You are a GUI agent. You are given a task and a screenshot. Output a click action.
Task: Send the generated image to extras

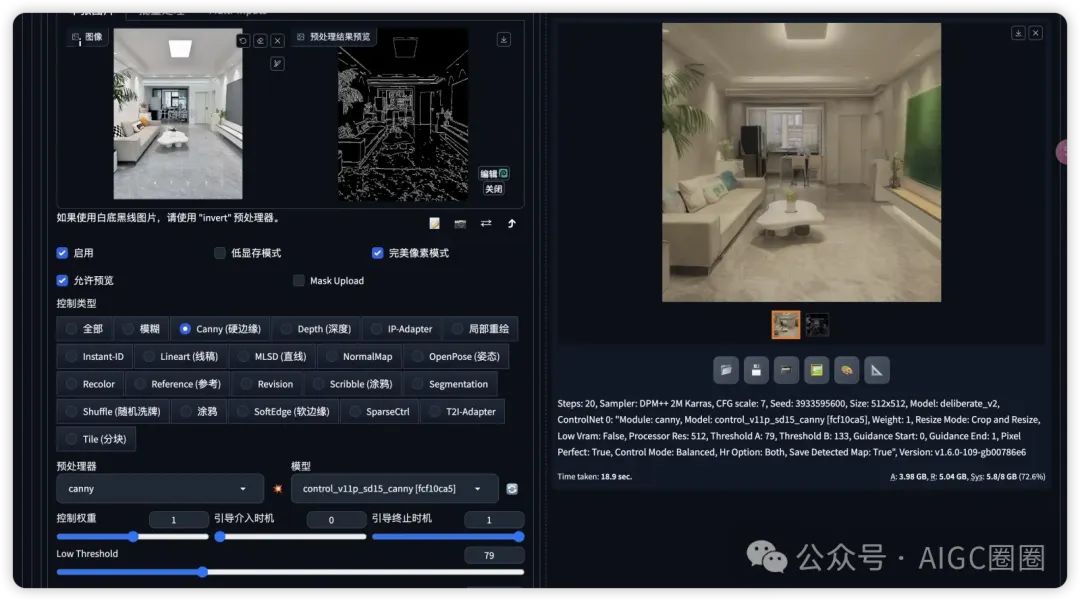875,370
